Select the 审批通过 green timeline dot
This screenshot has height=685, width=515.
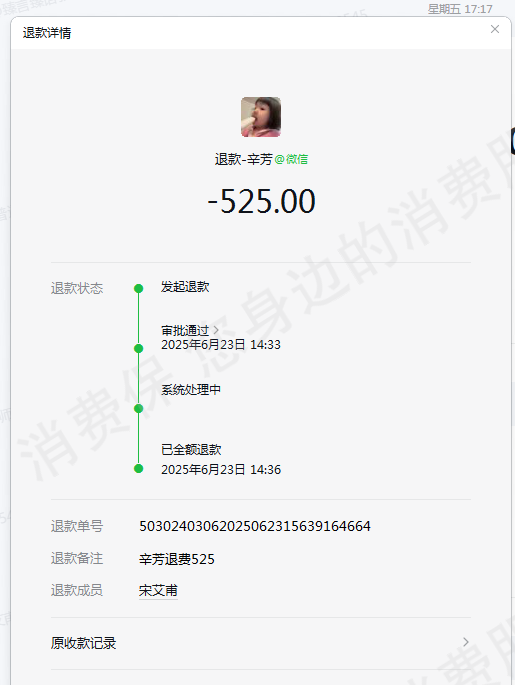click(x=138, y=348)
